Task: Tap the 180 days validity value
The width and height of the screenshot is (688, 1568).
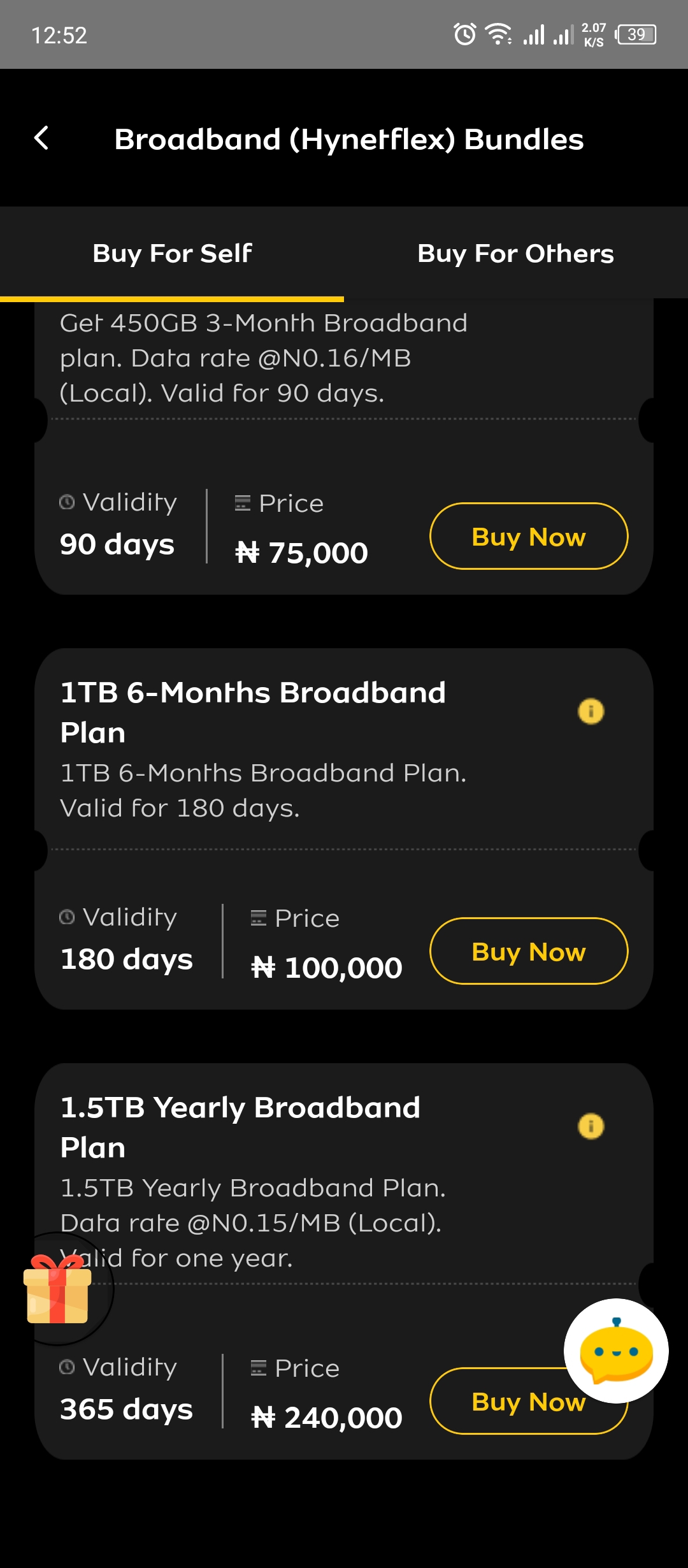Action: pyautogui.click(x=126, y=959)
